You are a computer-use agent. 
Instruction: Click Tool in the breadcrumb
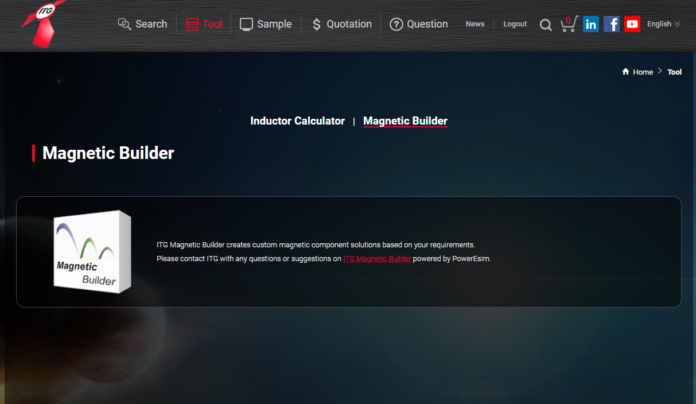point(674,72)
